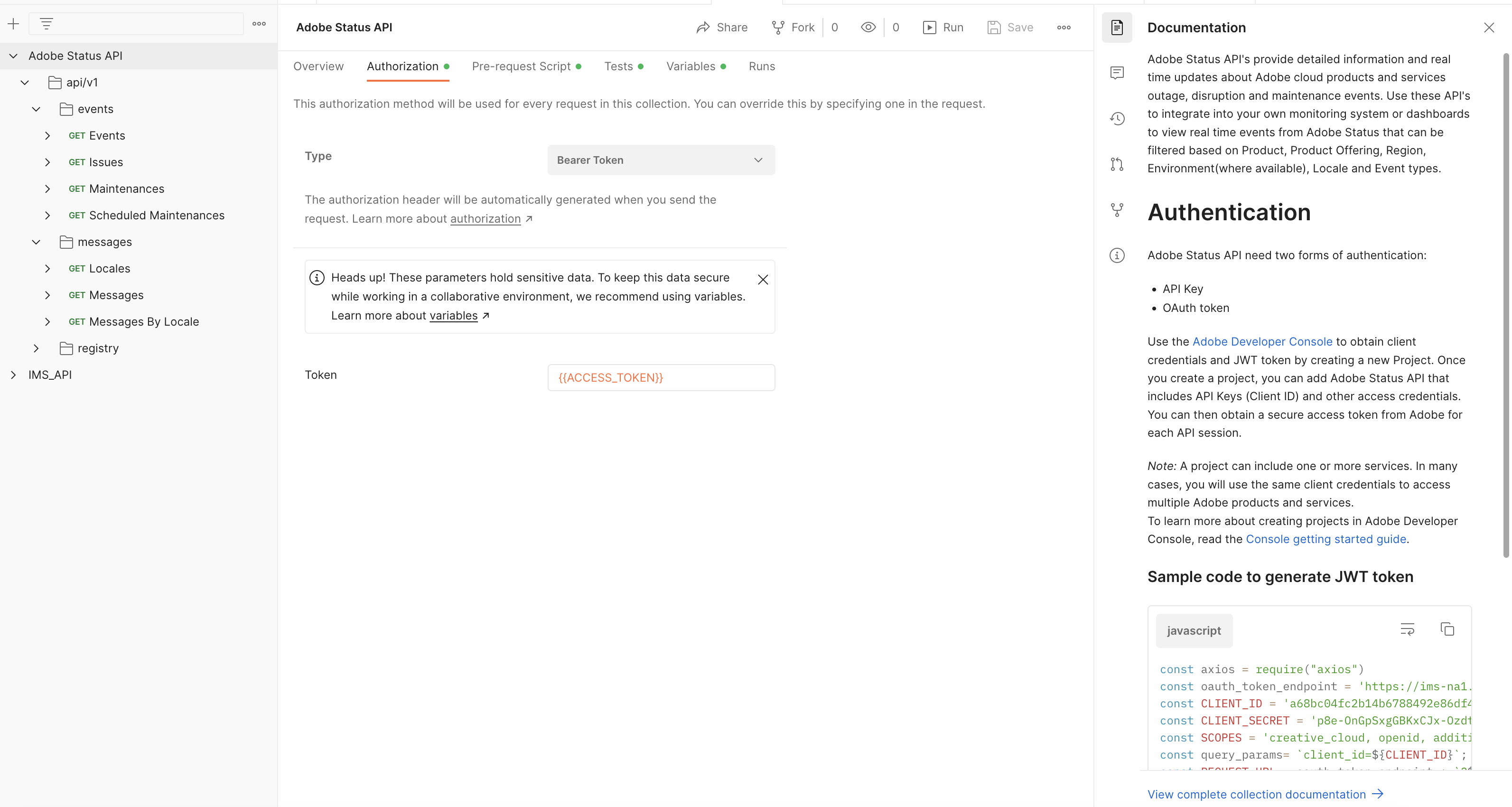Screen dimensions: 1512x807
Task: Click the Run play icon
Action: [929, 28]
